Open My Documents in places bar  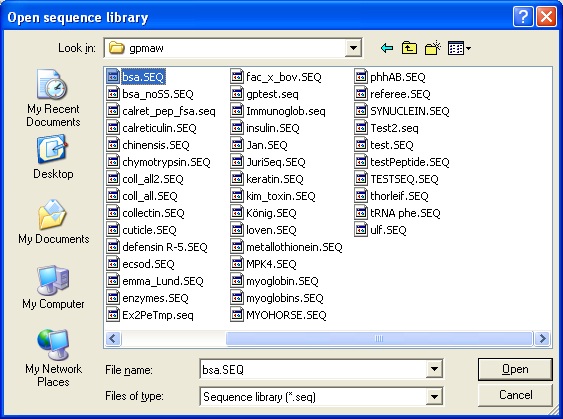point(53,222)
